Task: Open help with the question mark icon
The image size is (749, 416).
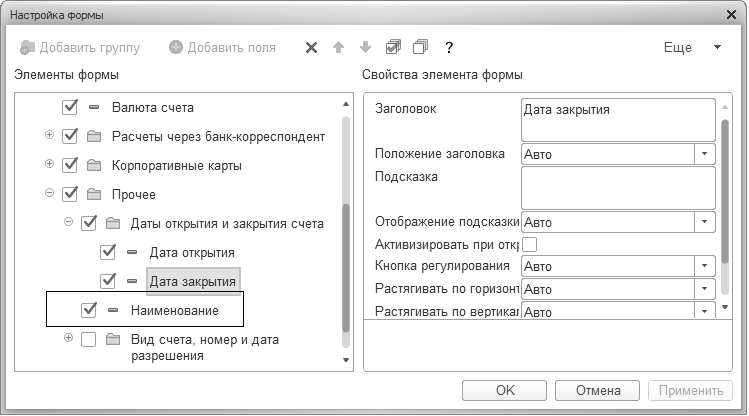Action: tap(450, 47)
